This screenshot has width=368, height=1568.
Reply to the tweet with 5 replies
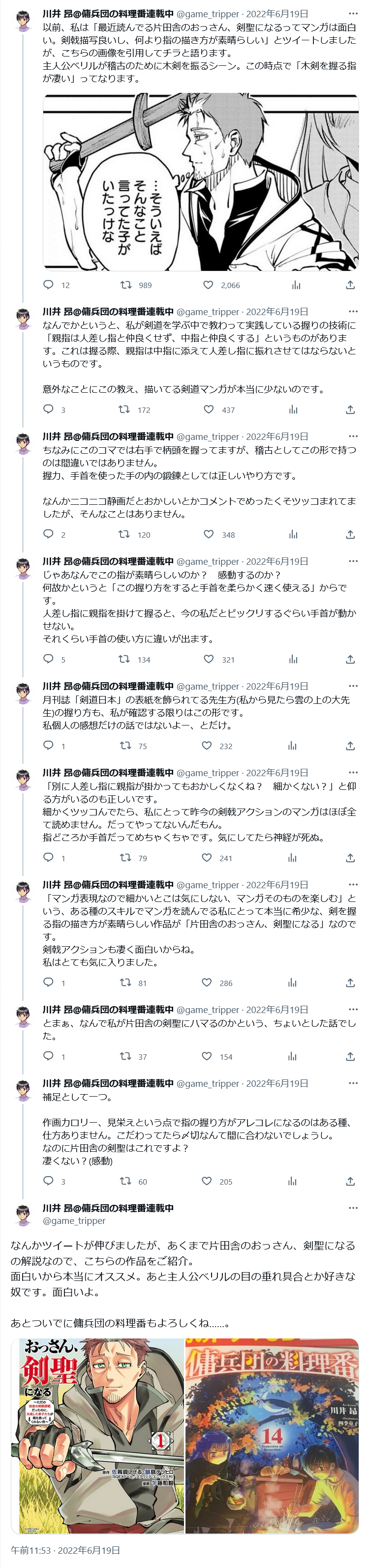[49, 659]
